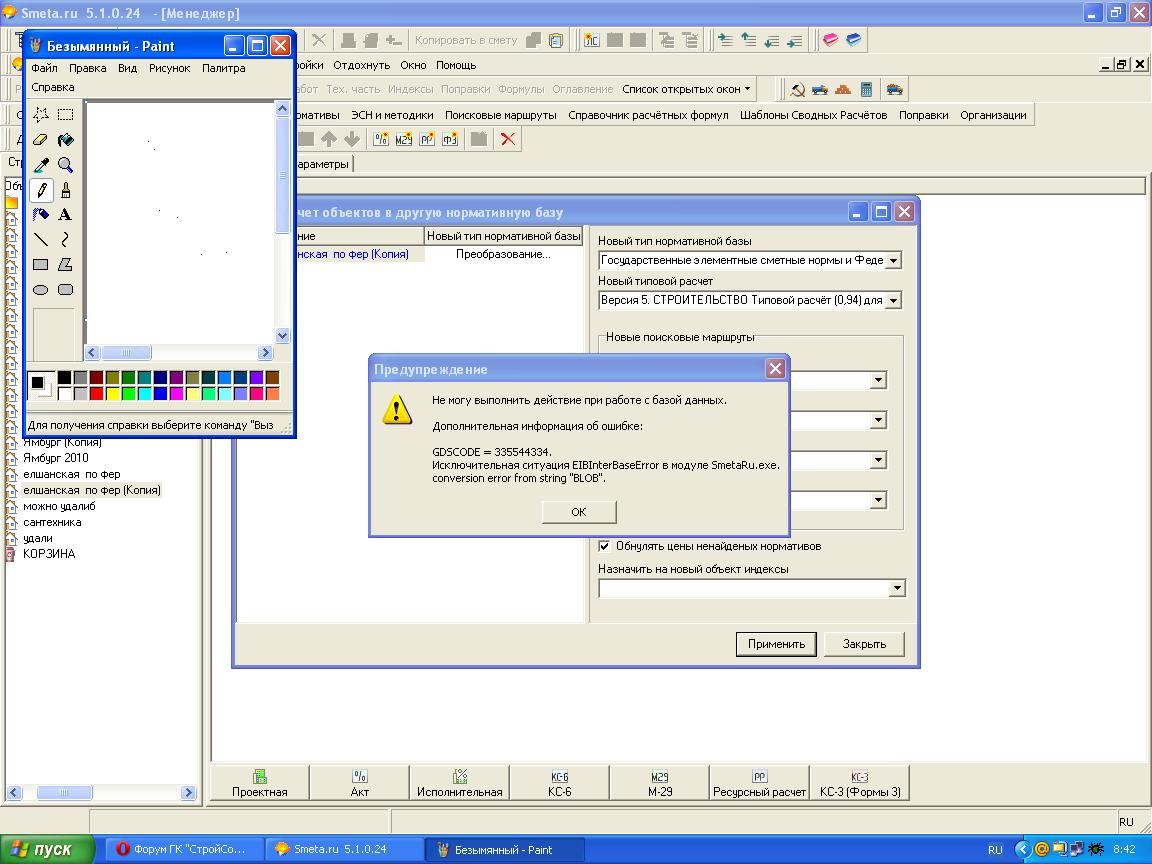The height and width of the screenshot is (864, 1152).
Task: Open the КС-6 bottom tab
Action: click(x=559, y=783)
